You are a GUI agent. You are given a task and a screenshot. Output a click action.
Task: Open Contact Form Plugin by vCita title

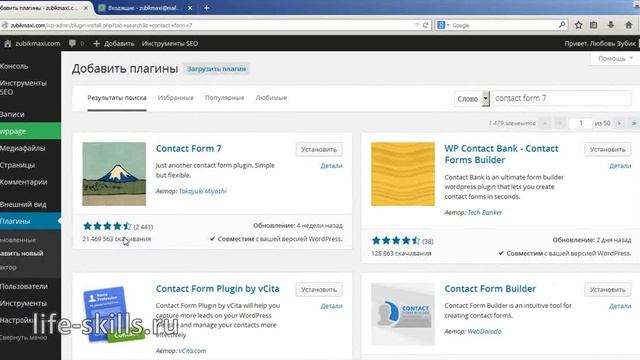coord(218,289)
